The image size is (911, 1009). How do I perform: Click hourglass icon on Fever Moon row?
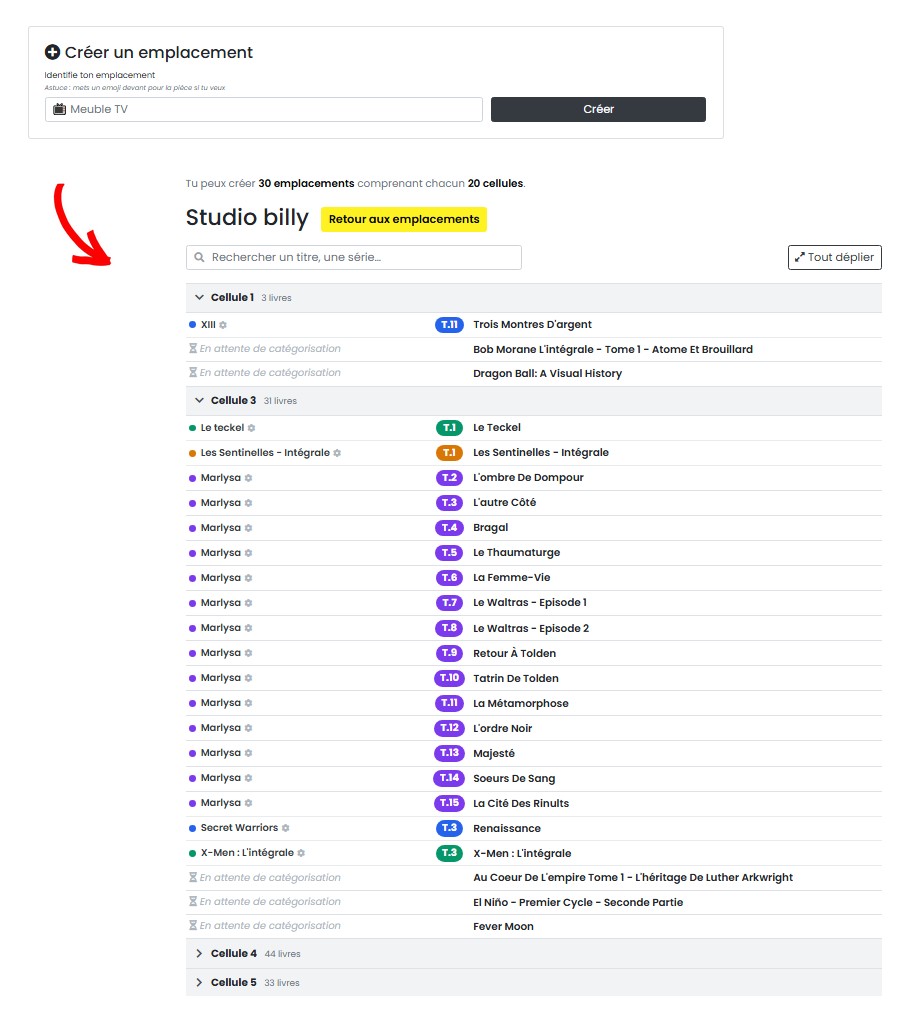coord(192,926)
